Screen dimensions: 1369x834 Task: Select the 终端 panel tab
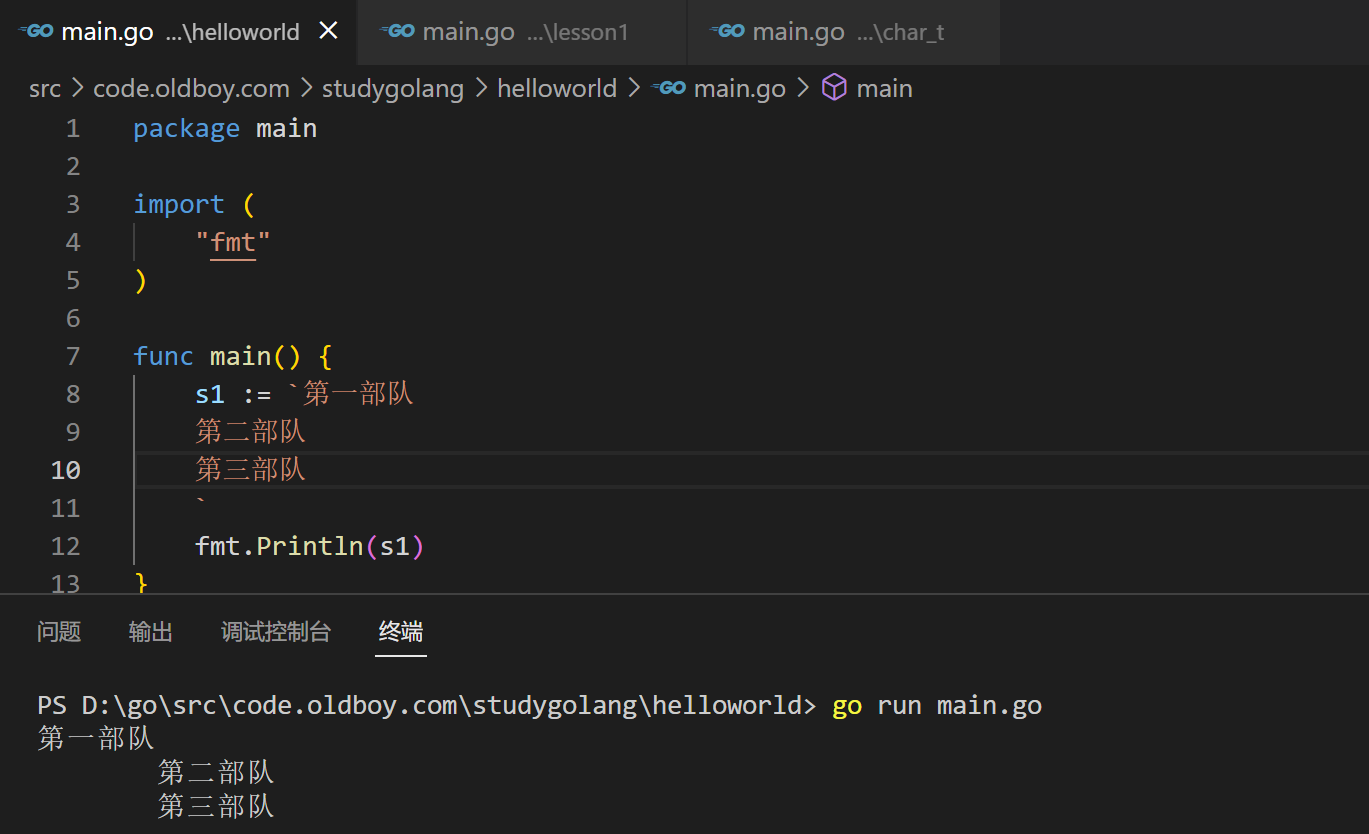coord(401,631)
